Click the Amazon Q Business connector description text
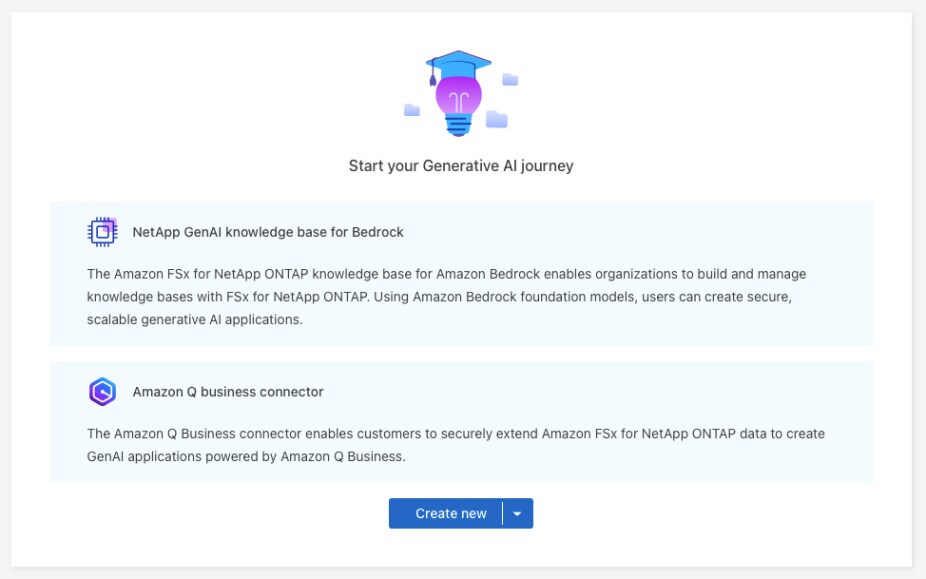The width and height of the screenshot is (926, 579). tap(455, 445)
